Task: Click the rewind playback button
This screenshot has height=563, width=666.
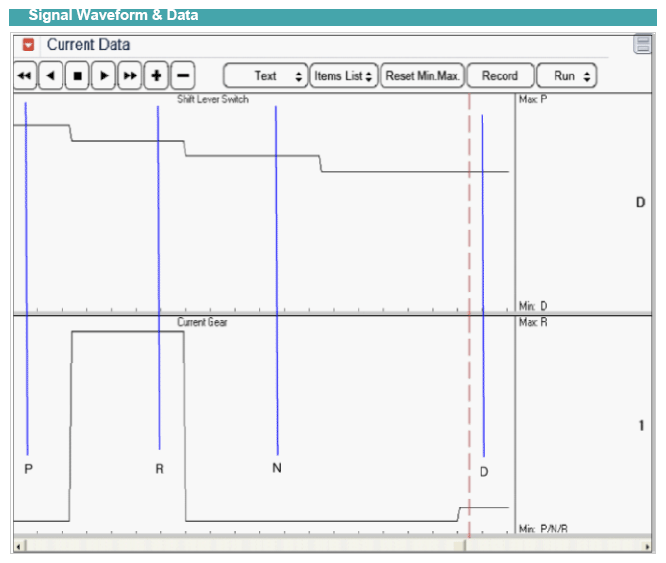Action: click(25, 76)
